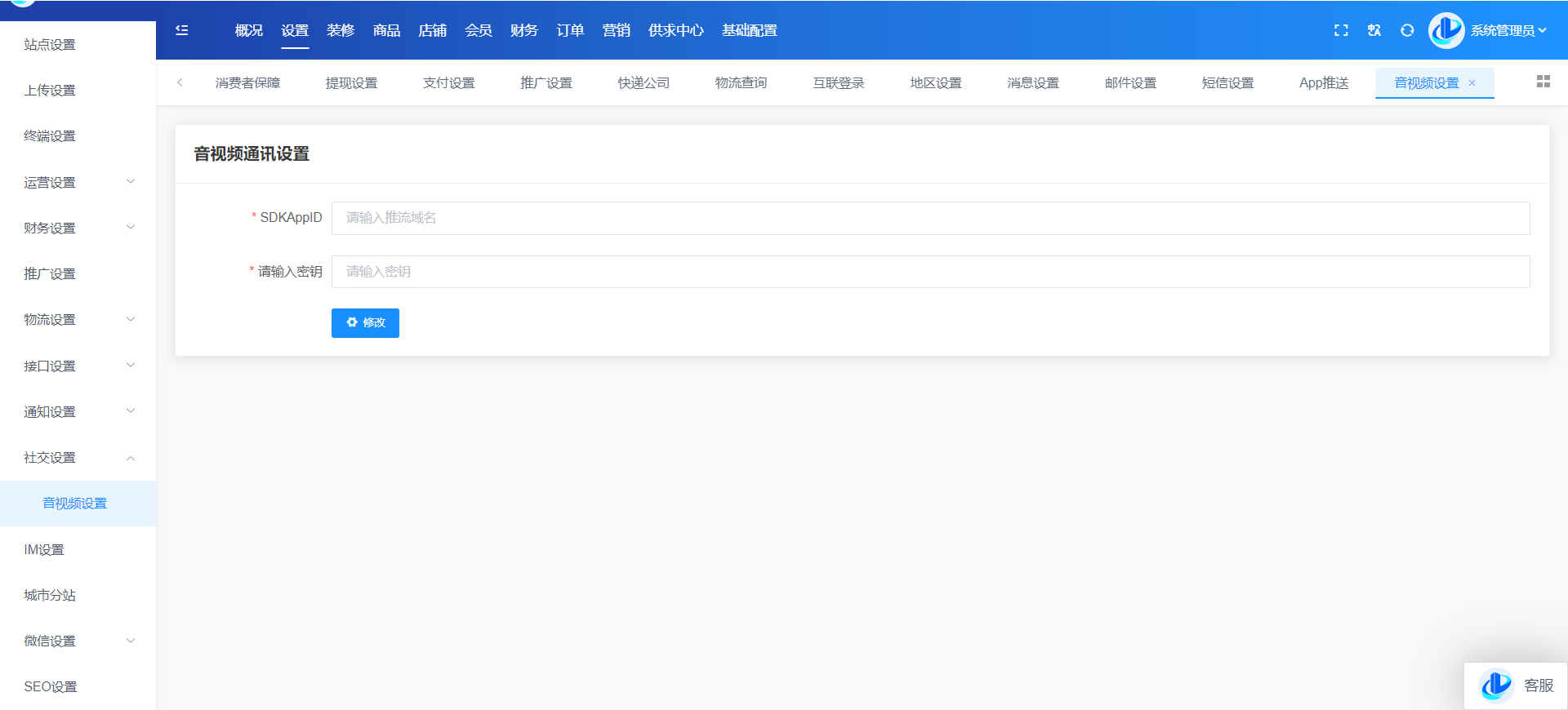Expand the 微信设置 sidebar menu
This screenshot has width=1568, height=710.
tap(78, 641)
